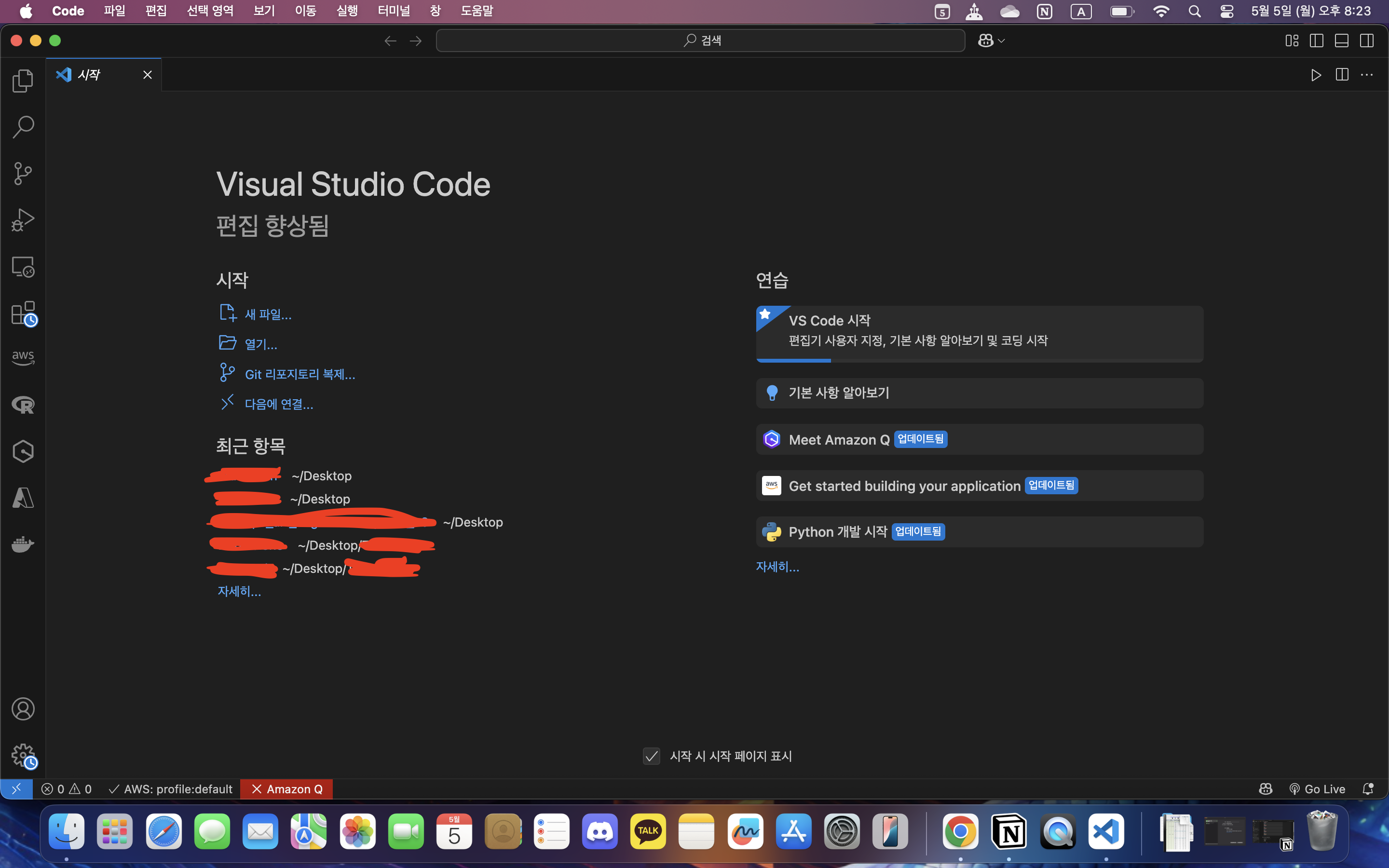Screen dimensions: 1389x868
Task: Open the Source Control view
Action: [x=23, y=174]
